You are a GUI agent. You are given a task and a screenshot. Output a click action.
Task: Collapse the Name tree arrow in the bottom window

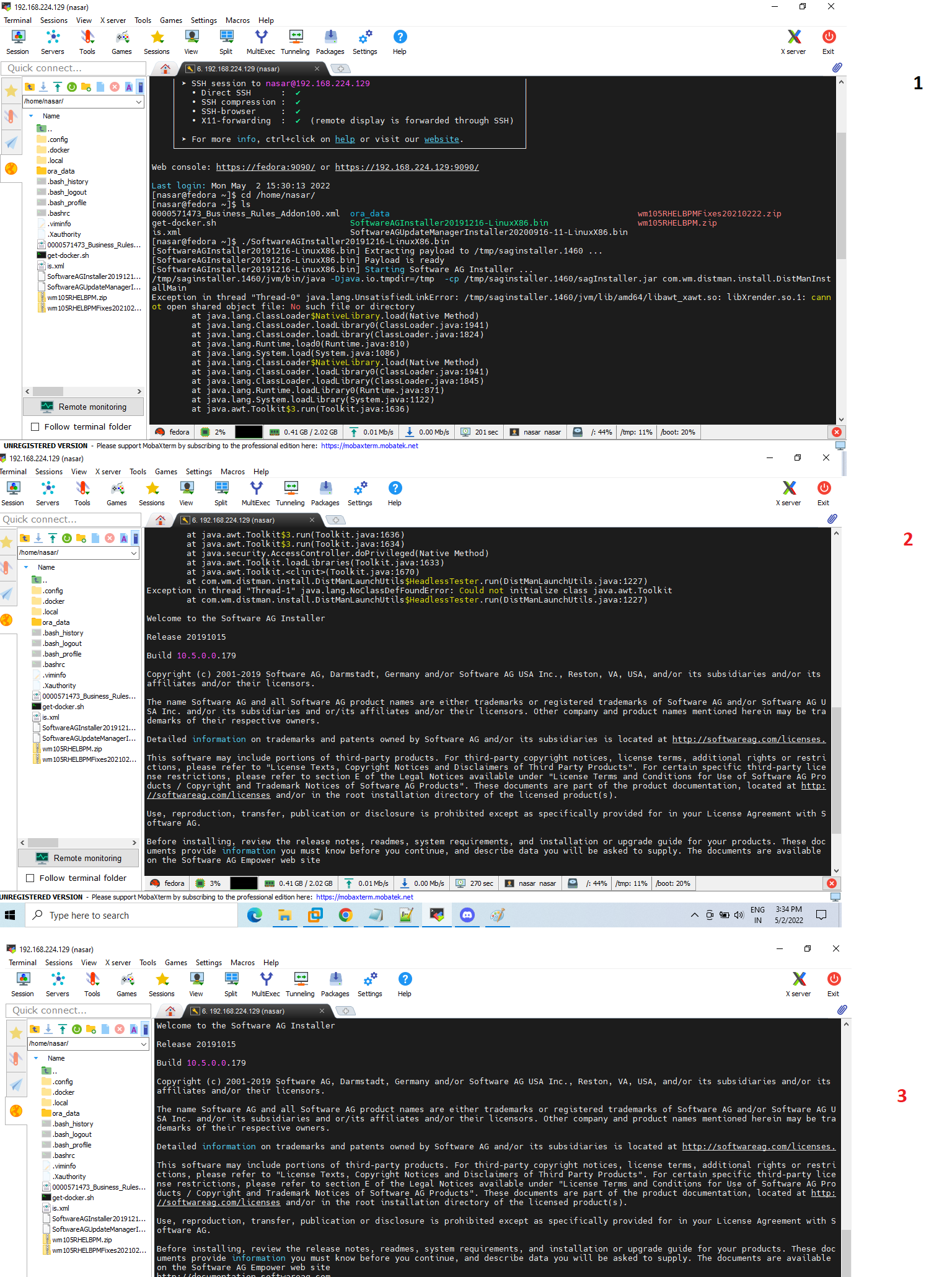coord(36,1058)
